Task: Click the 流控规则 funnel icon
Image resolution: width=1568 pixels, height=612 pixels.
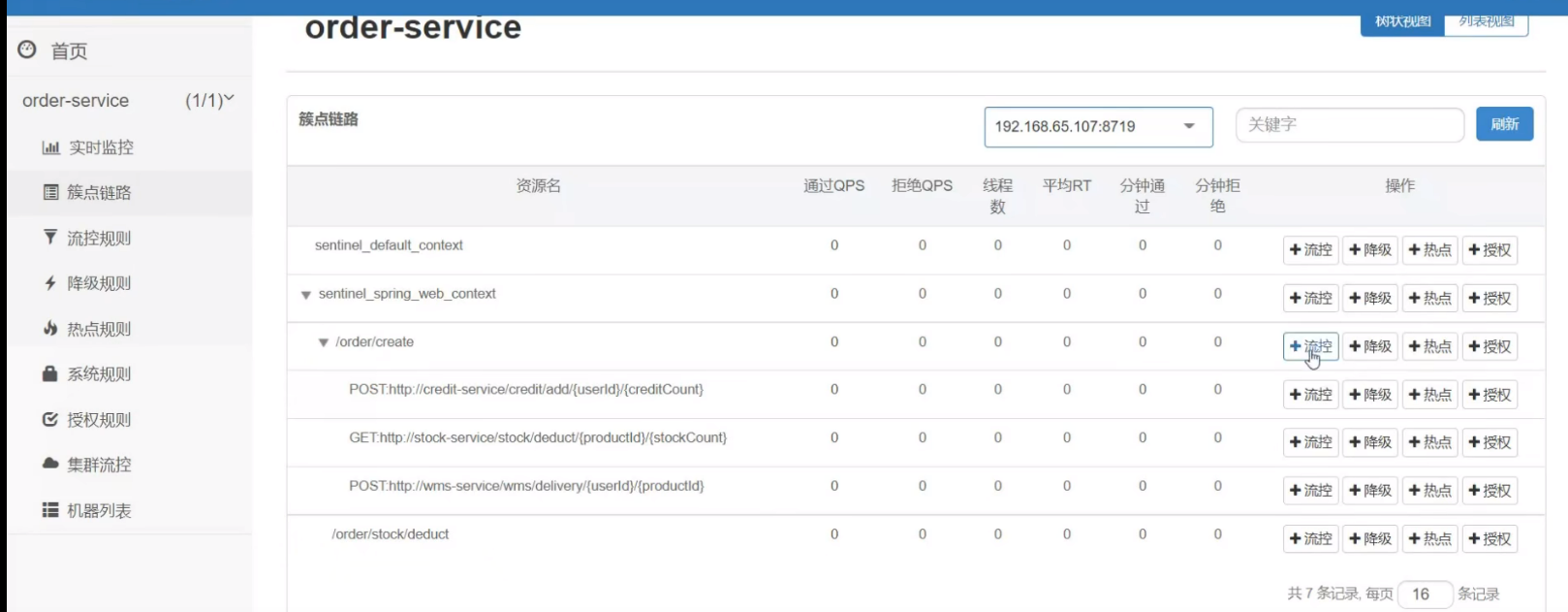Action: click(50, 237)
